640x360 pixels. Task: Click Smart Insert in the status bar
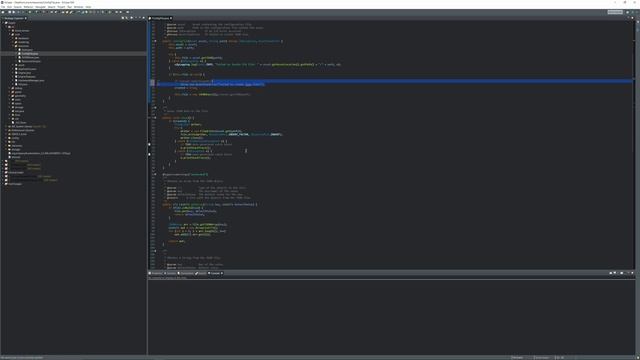pyautogui.click(x=542, y=358)
